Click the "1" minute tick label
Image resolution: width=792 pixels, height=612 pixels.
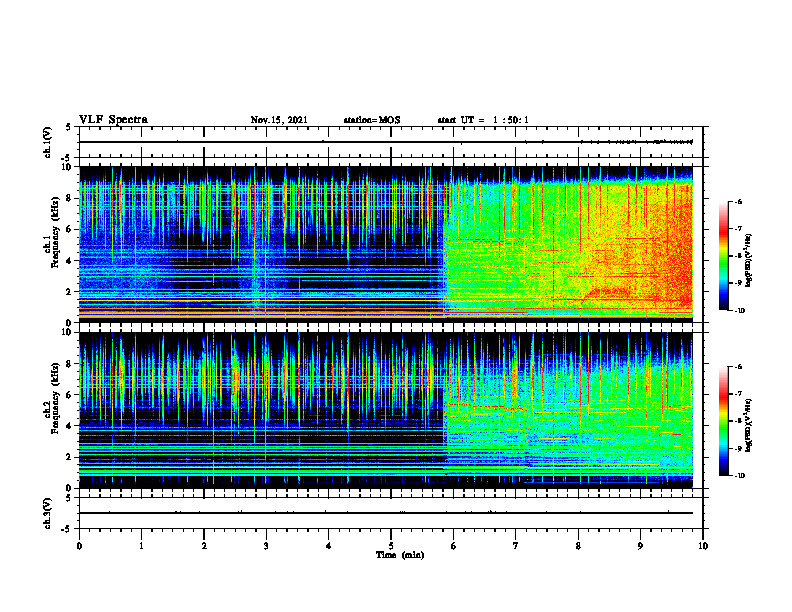141,546
